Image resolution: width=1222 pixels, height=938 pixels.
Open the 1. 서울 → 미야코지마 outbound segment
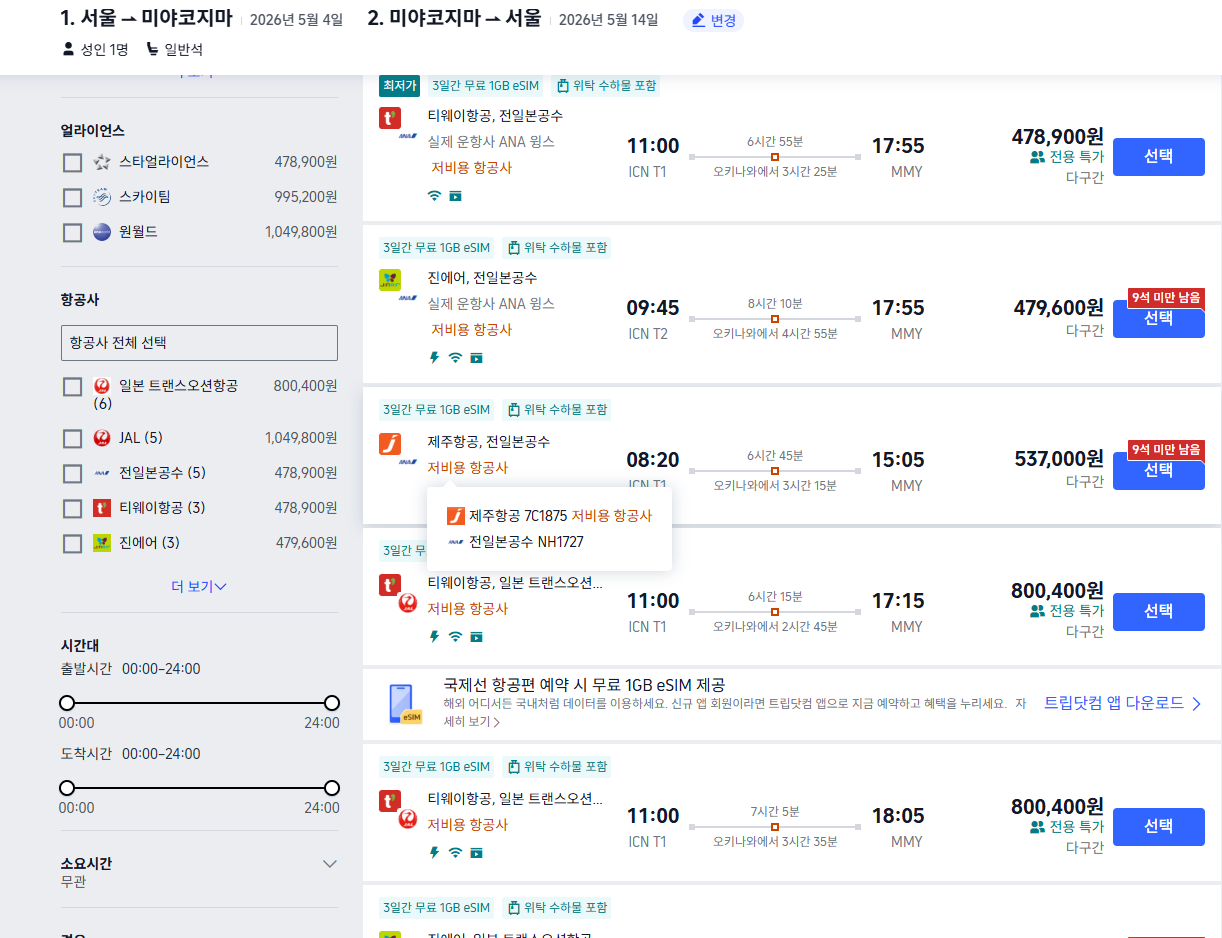coord(146,18)
